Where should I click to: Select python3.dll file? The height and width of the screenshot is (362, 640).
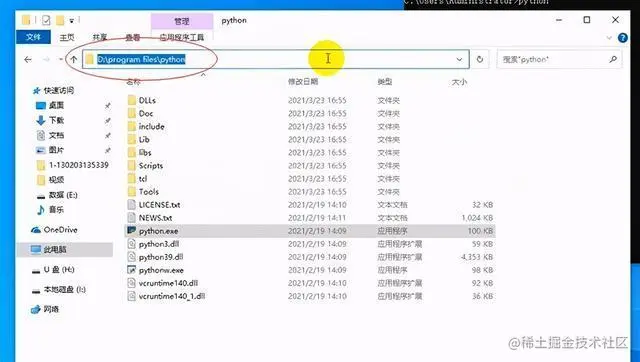click(159, 244)
